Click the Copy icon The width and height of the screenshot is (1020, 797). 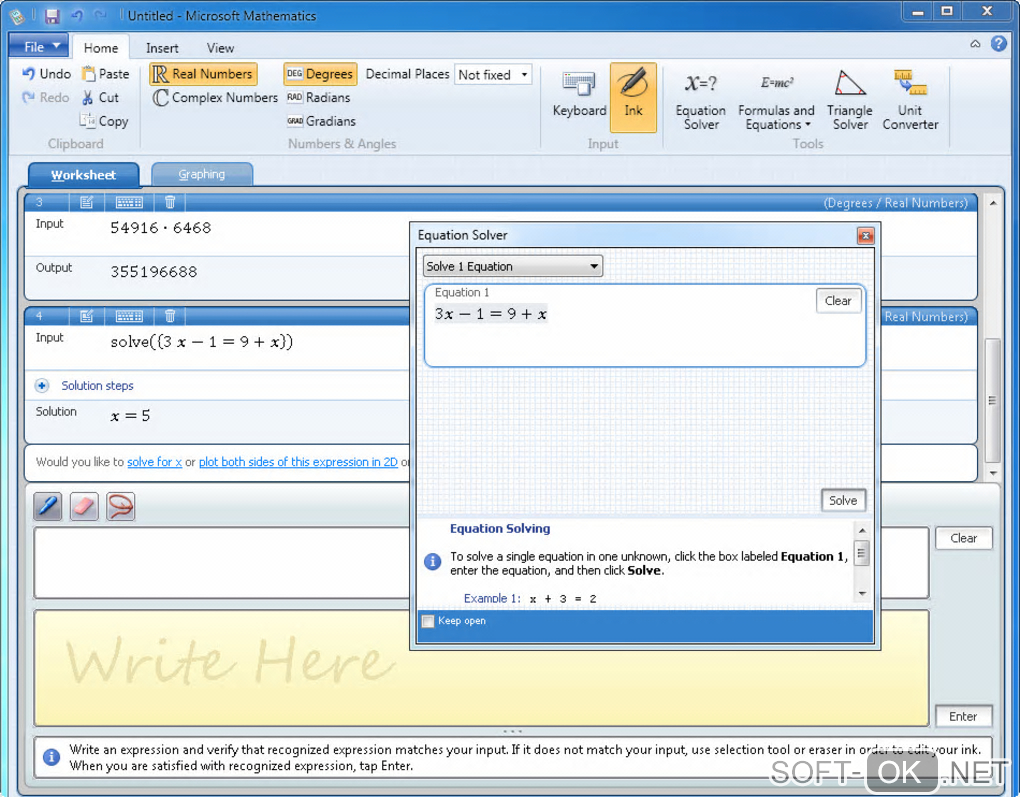[x=87, y=120]
